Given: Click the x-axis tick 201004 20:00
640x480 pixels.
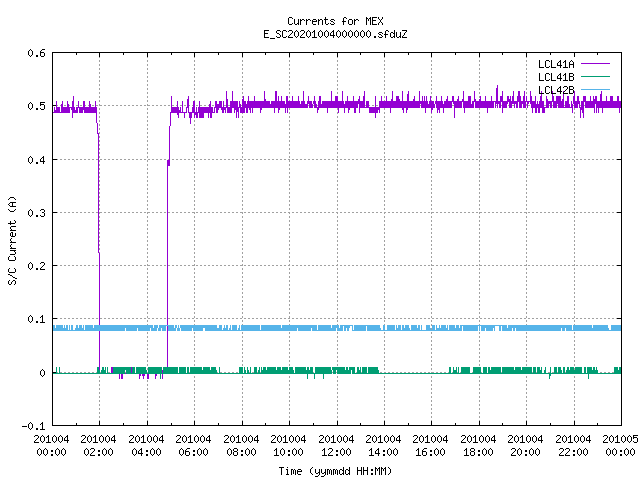Looking at the screenshot, I should 525,446.
